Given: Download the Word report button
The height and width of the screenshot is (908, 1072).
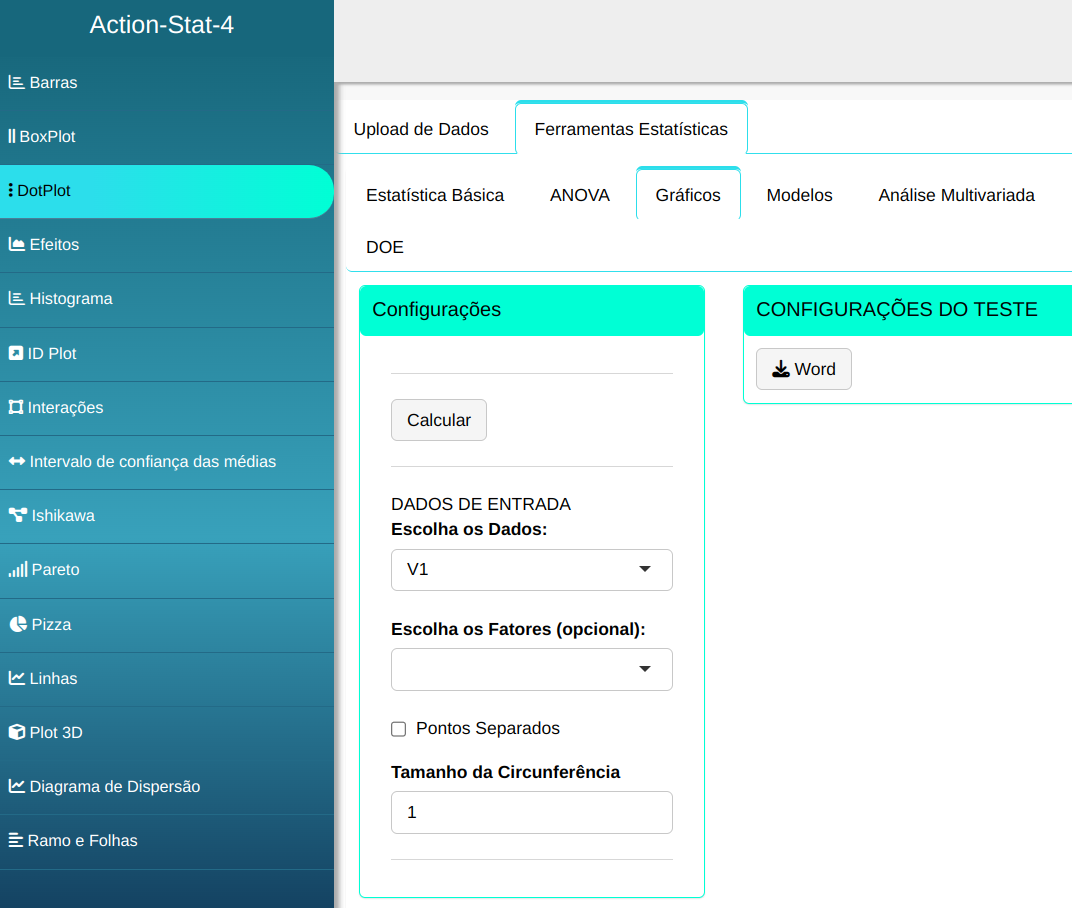Looking at the screenshot, I should click(x=803, y=369).
